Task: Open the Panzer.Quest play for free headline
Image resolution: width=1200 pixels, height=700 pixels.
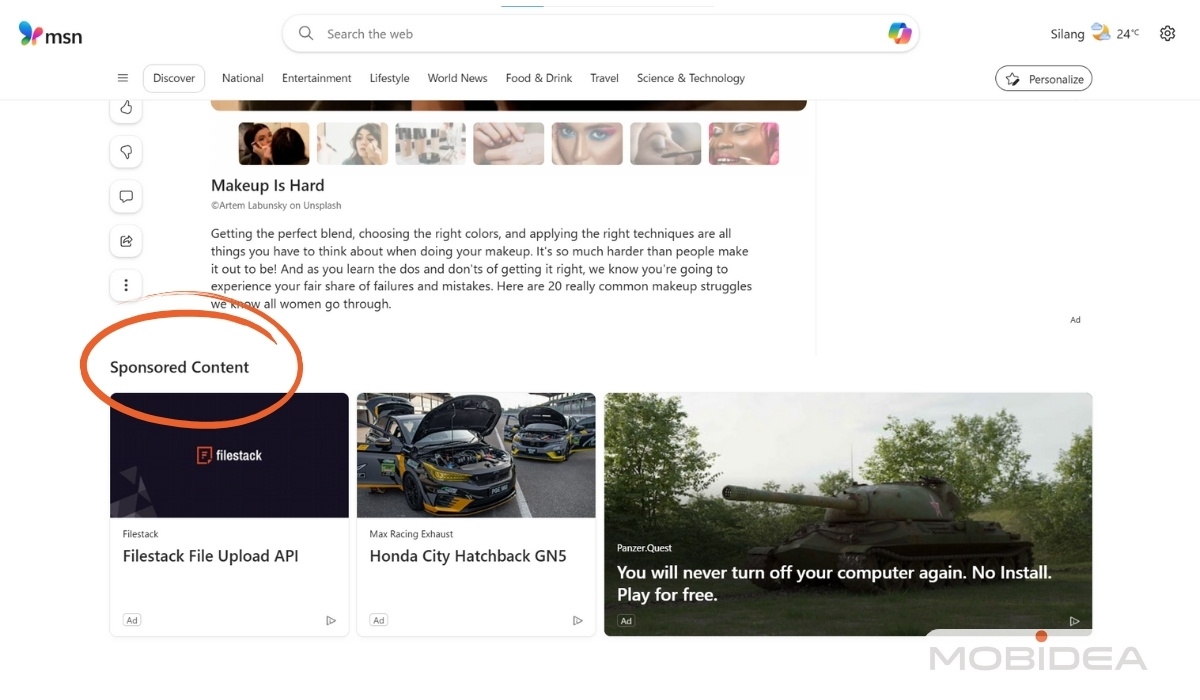Action: 834,584
